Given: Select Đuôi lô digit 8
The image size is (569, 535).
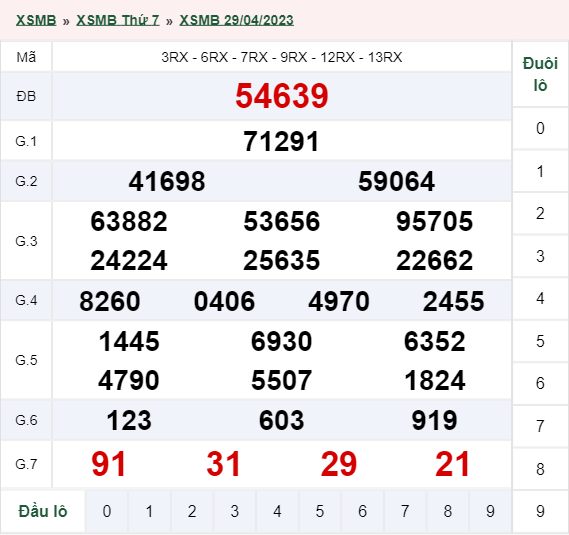Looking at the screenshot, I should 540,469.
